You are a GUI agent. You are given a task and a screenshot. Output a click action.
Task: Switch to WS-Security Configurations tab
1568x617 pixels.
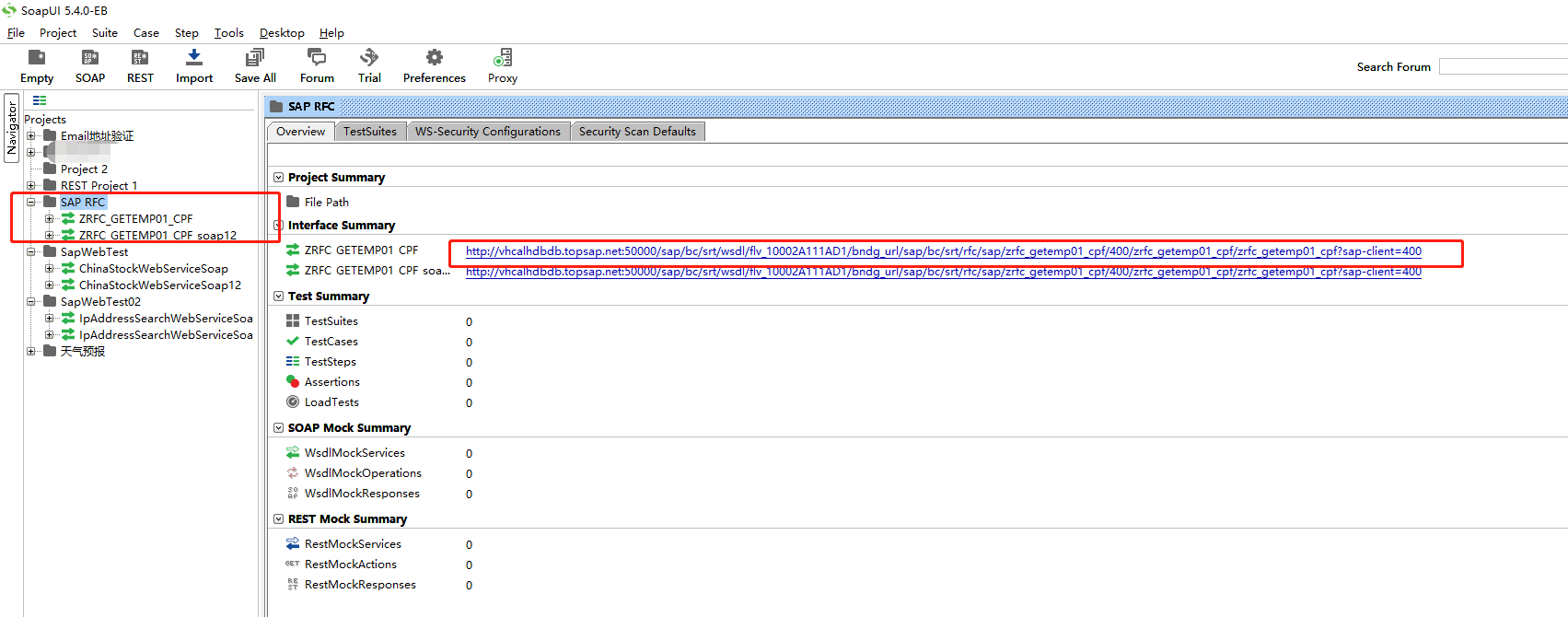(x=488, y=132)
